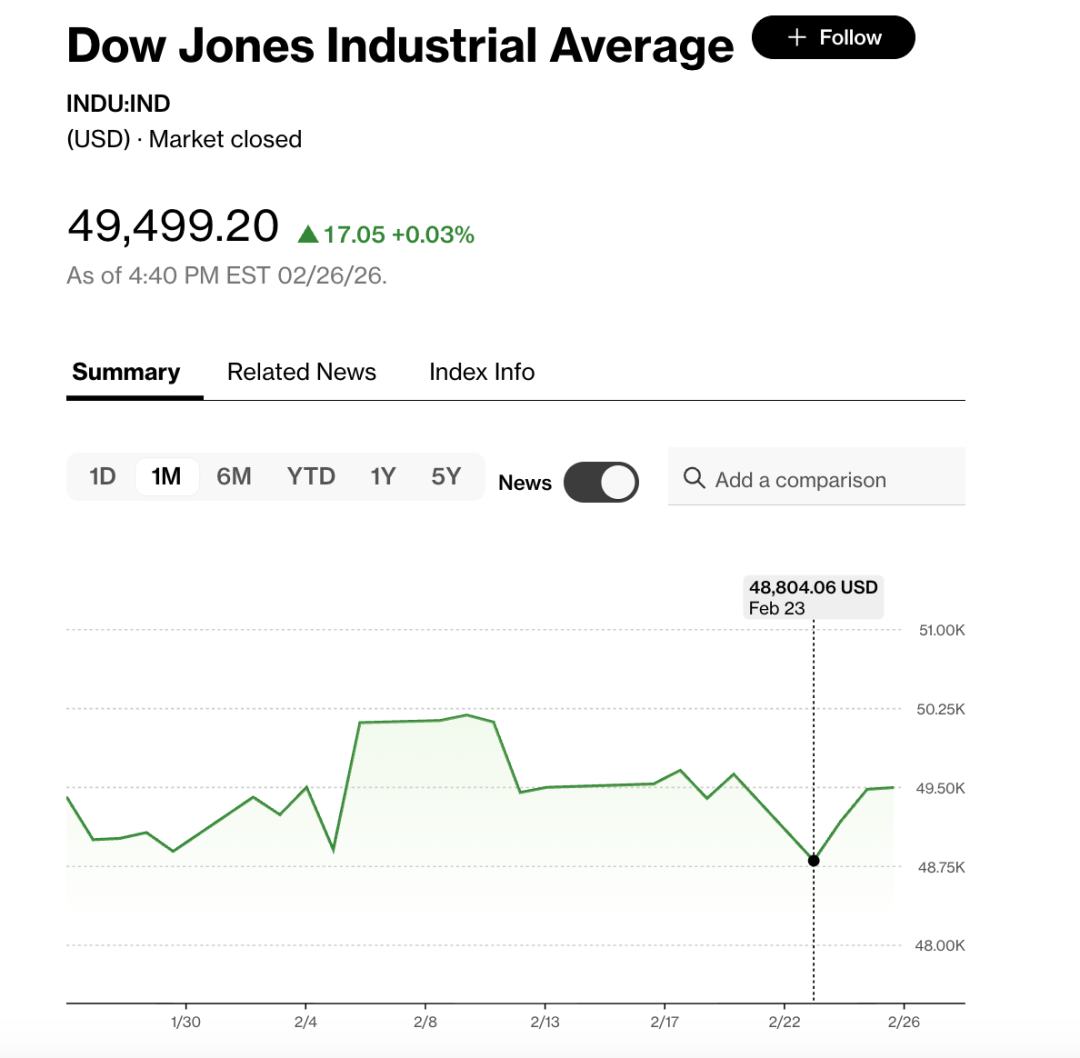Open the Index Info tab

click(x=482, y=372)
